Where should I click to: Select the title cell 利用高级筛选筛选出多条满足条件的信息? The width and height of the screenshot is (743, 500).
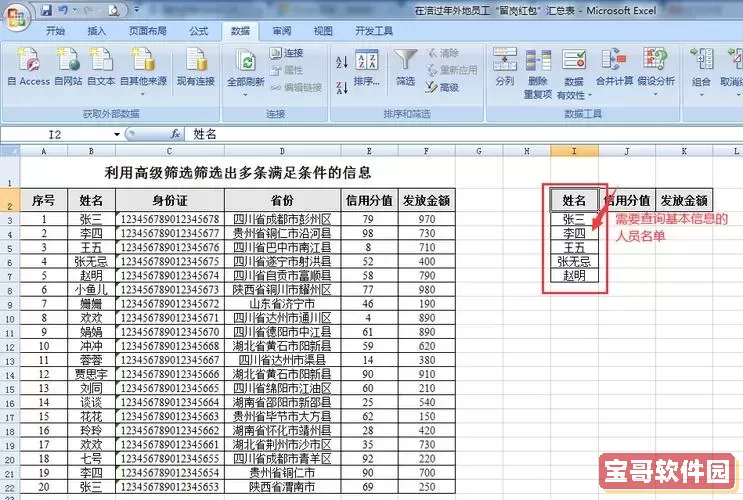point(237,173)
